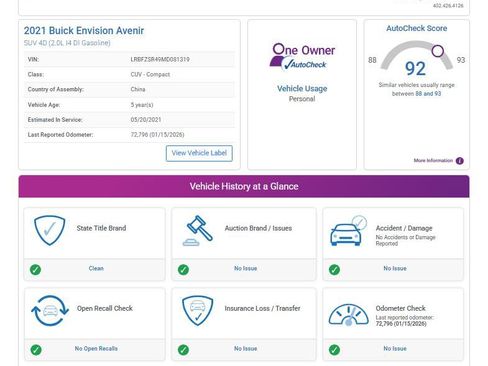Click No Issue under Accident / Damage

[395, 268]
